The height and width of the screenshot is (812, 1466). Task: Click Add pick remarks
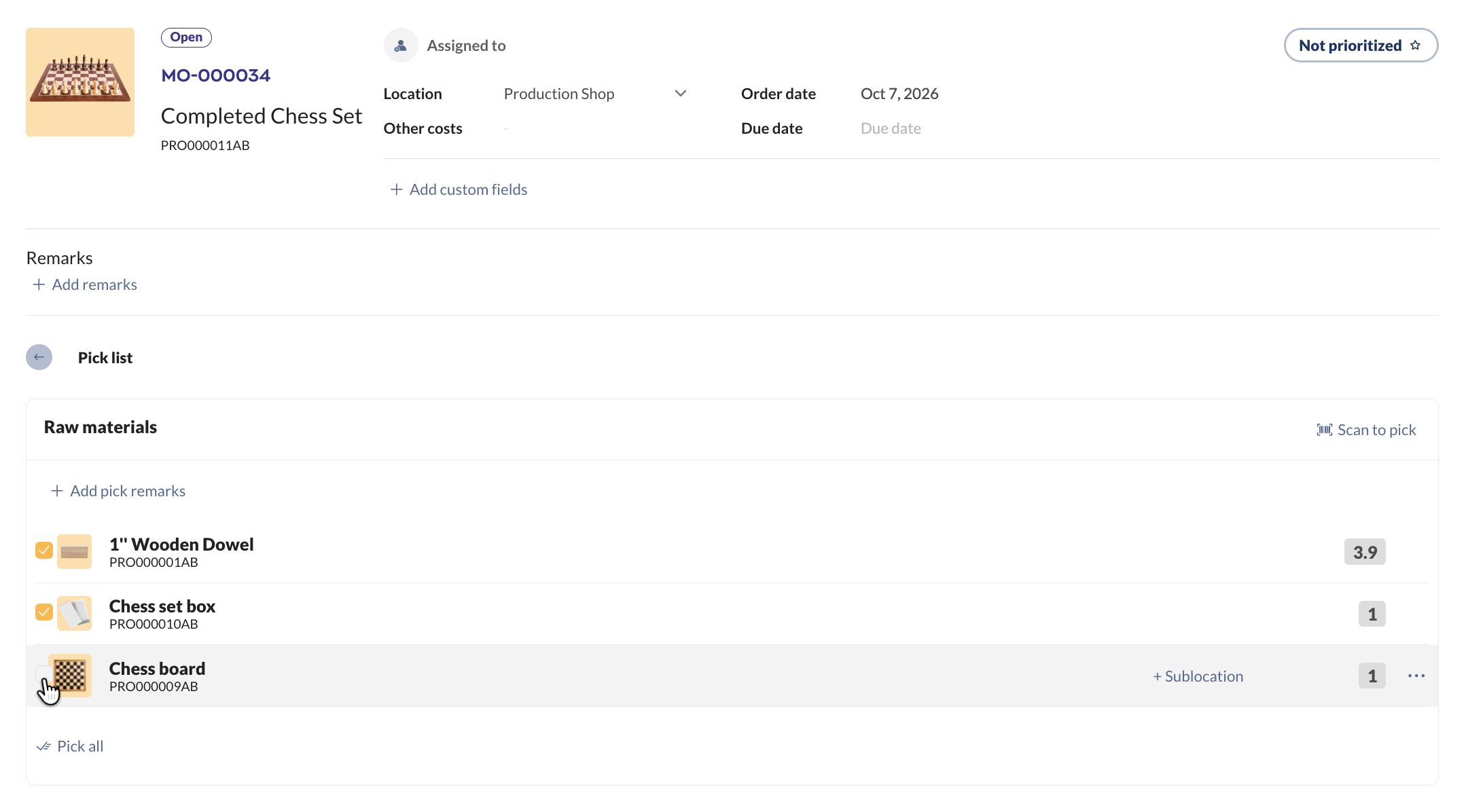(118, 491)
